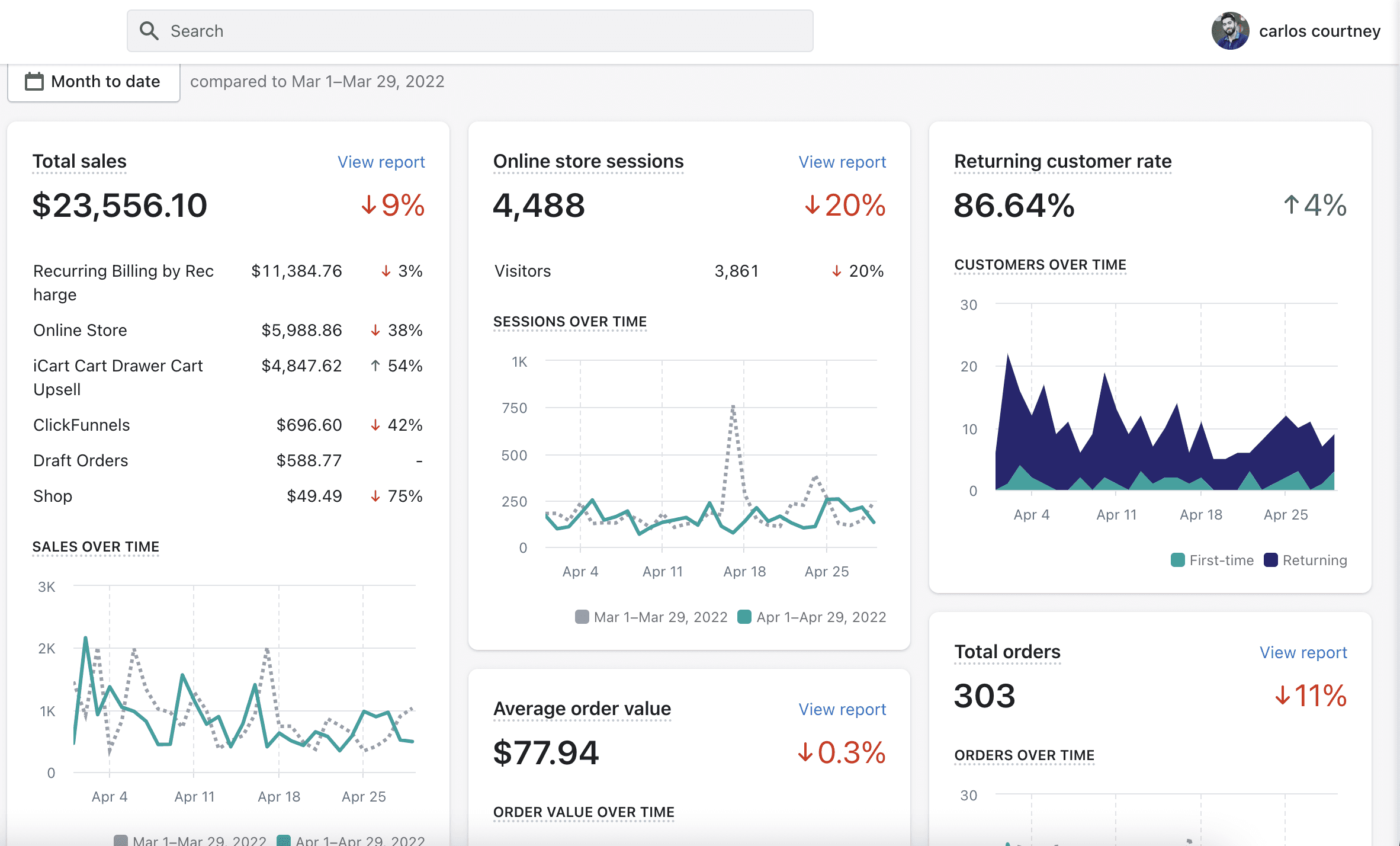1400x846 pixels.
Task: Click the First-time legend color swatch
Action: click(x=1178, y=560)
